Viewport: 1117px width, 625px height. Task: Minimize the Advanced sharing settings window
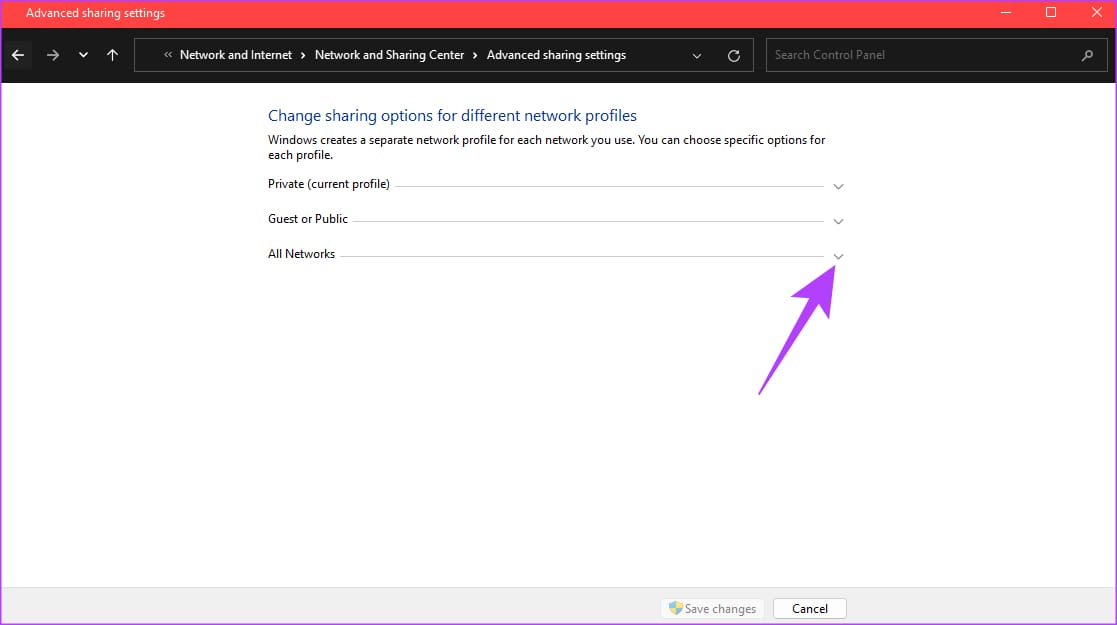coord(1006,13)
